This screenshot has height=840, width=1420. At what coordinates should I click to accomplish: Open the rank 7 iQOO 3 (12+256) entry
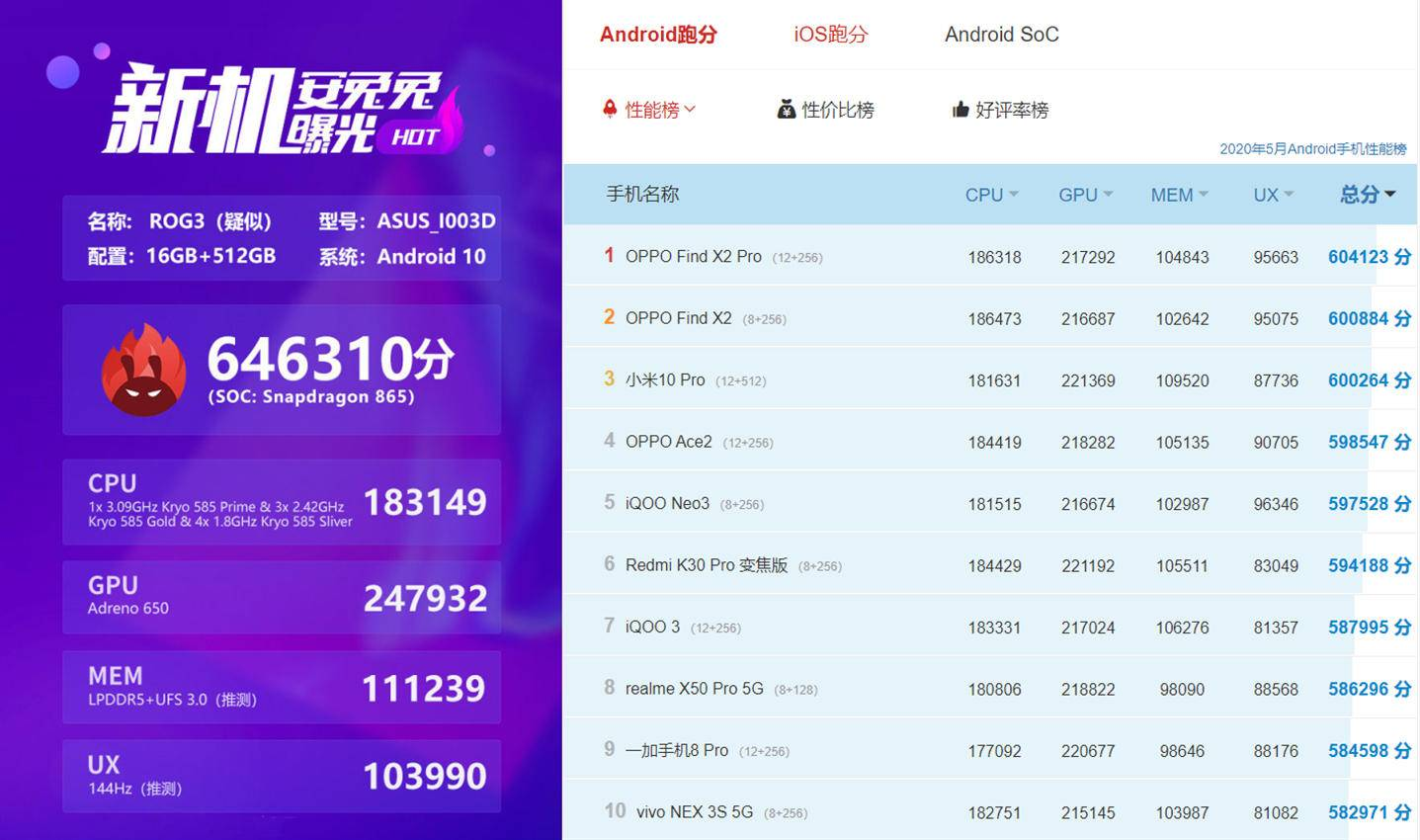point(652,628)
